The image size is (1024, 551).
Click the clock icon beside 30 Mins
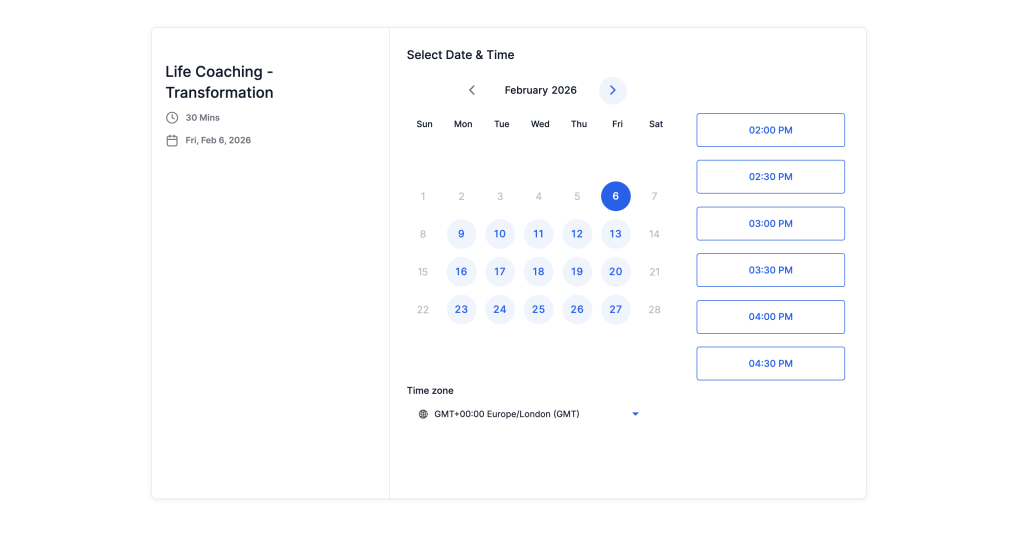click(172, 118)
